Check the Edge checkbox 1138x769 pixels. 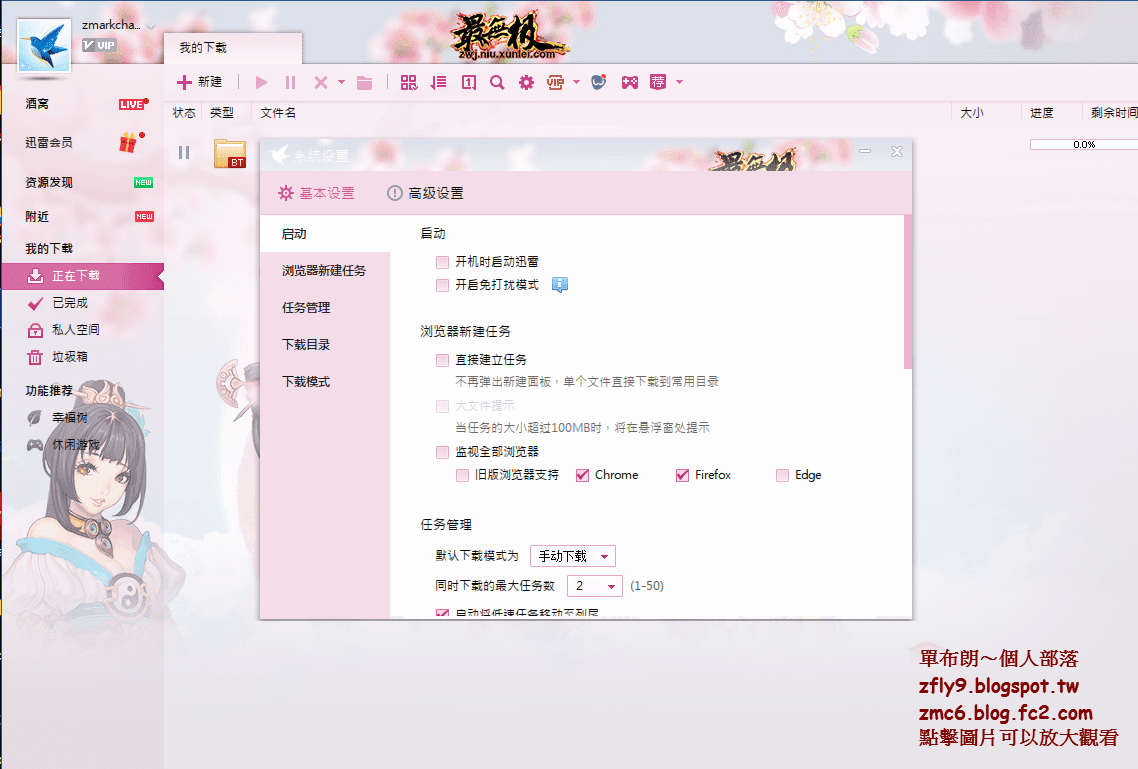782,475
